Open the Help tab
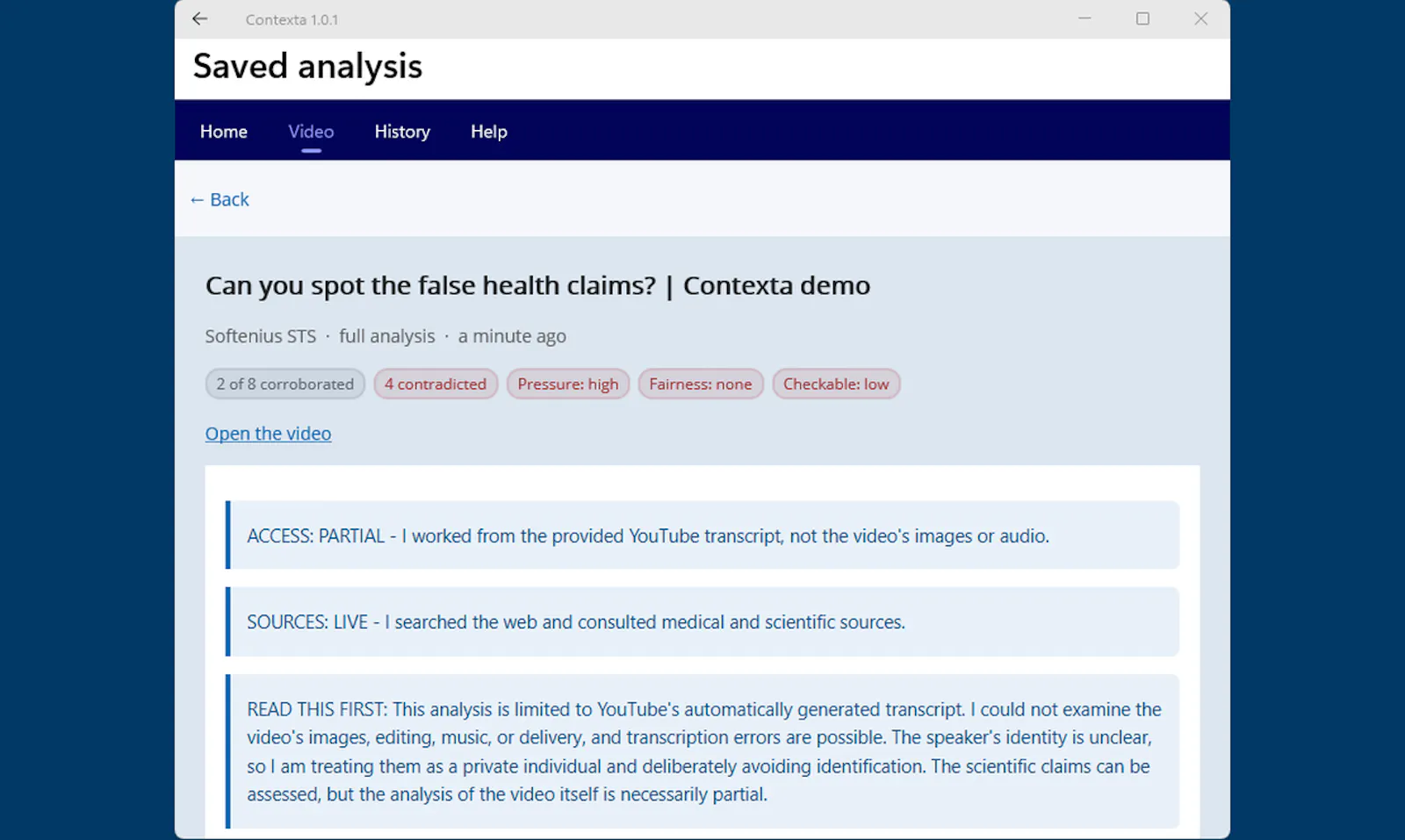 pyautogui.click(x=489, y=132)
